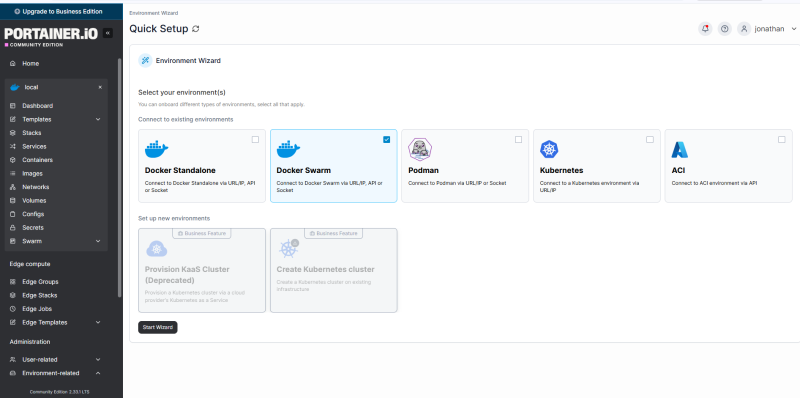Click the Edge Groups icon

click(x=13, y=282)
